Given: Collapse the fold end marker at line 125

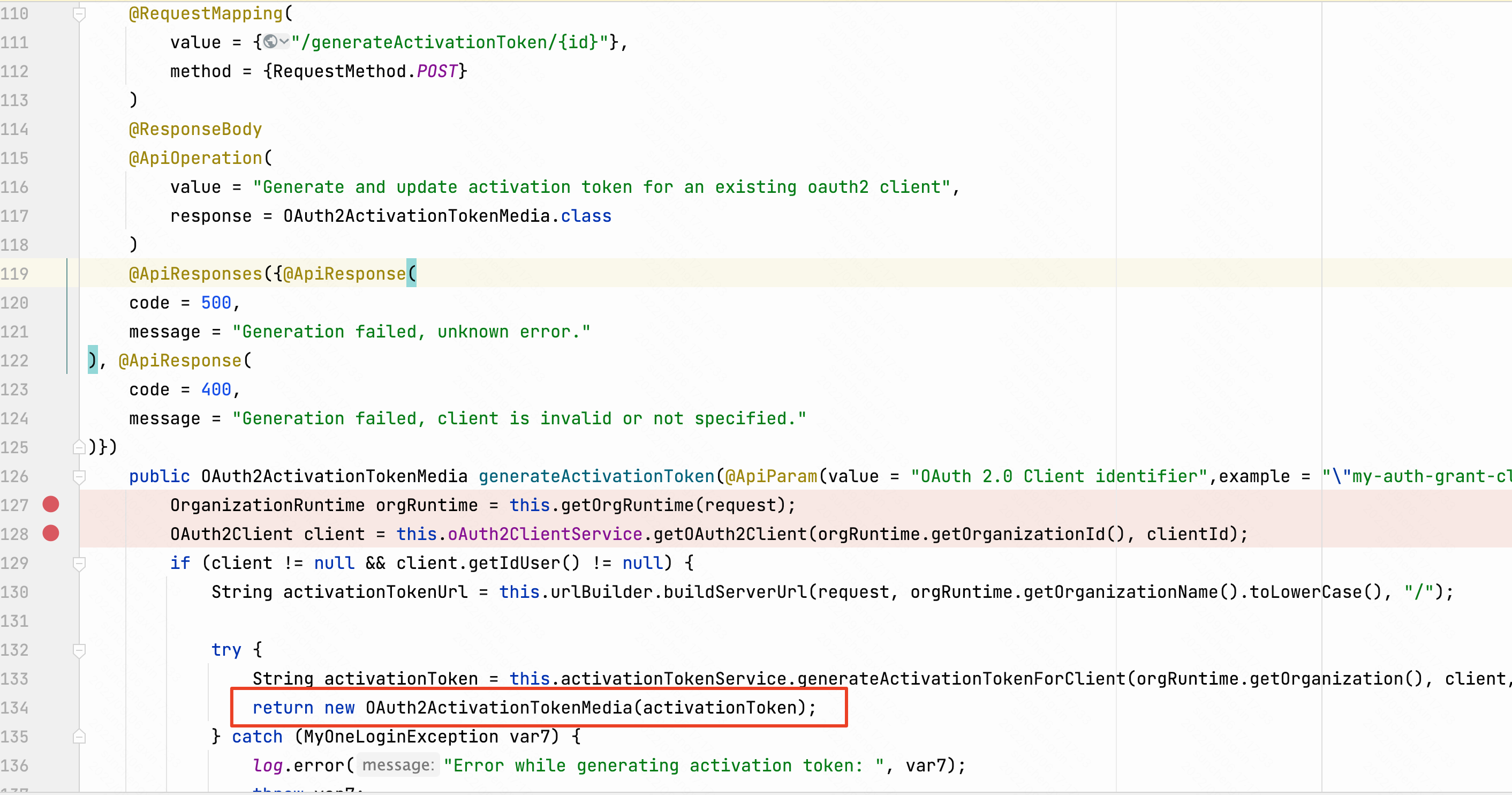Looking at the screenshot, I should (79, 447).
